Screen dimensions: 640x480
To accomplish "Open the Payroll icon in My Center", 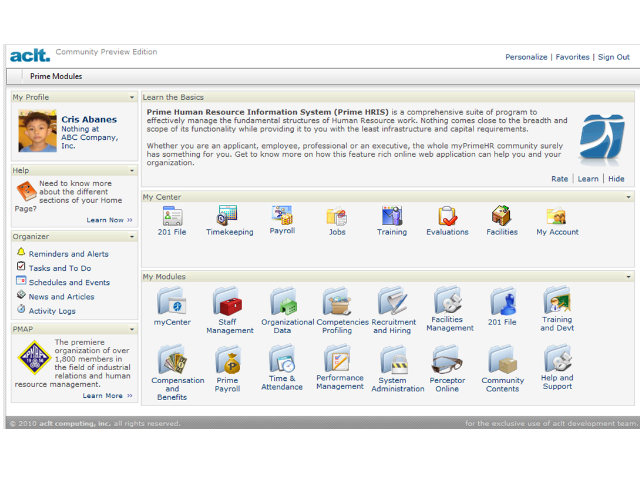I will point(282,215).
